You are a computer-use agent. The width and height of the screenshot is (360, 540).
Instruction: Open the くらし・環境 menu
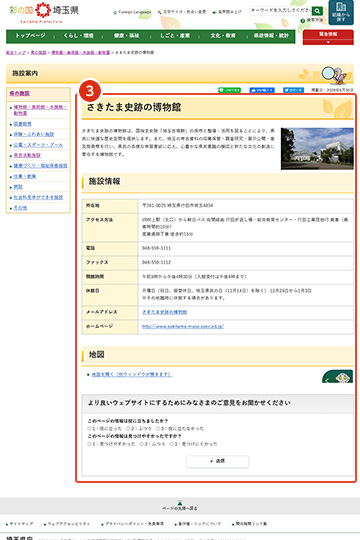click(78, 36)
